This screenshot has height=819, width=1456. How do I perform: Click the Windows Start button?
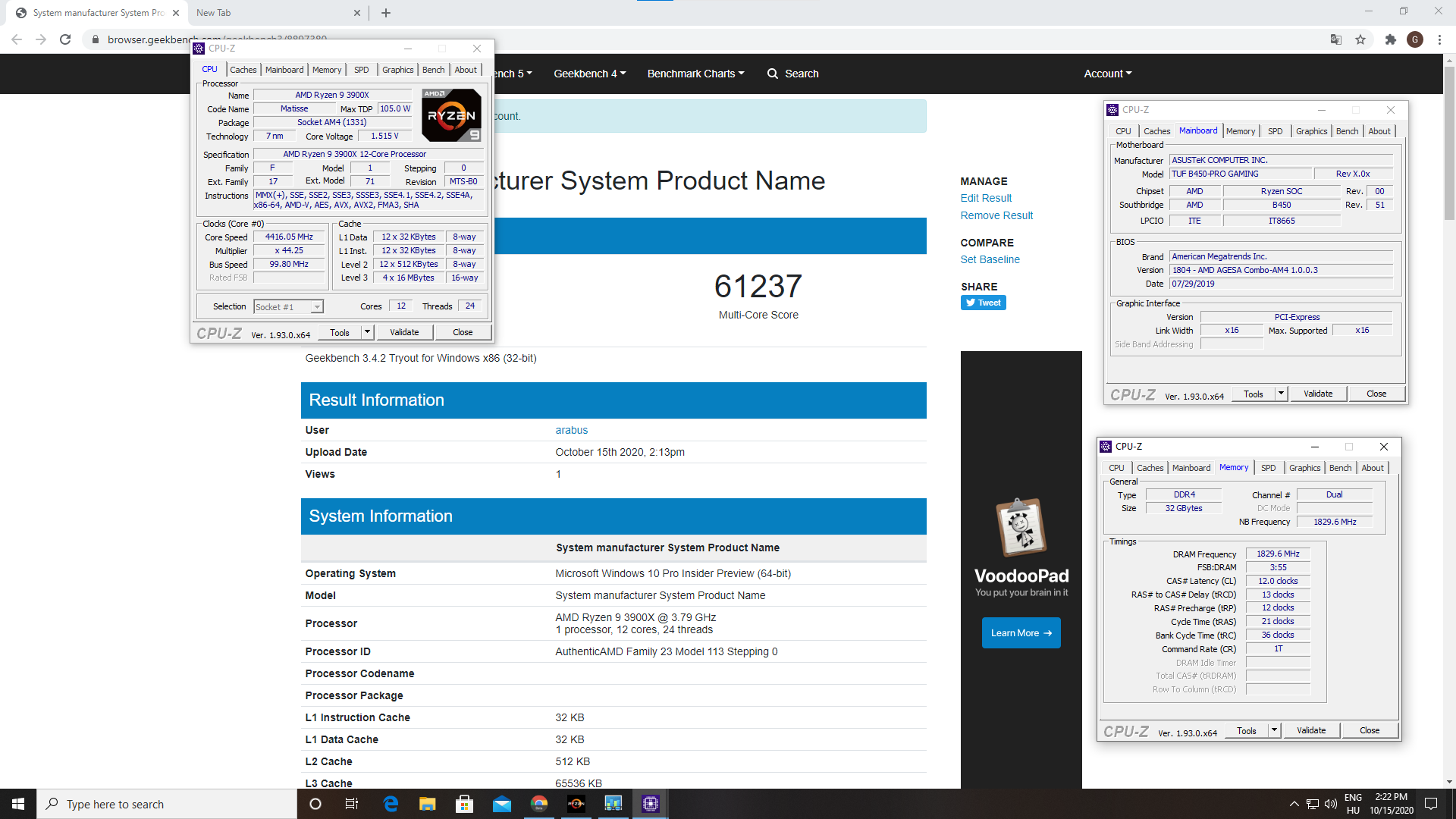coord(18,804)
